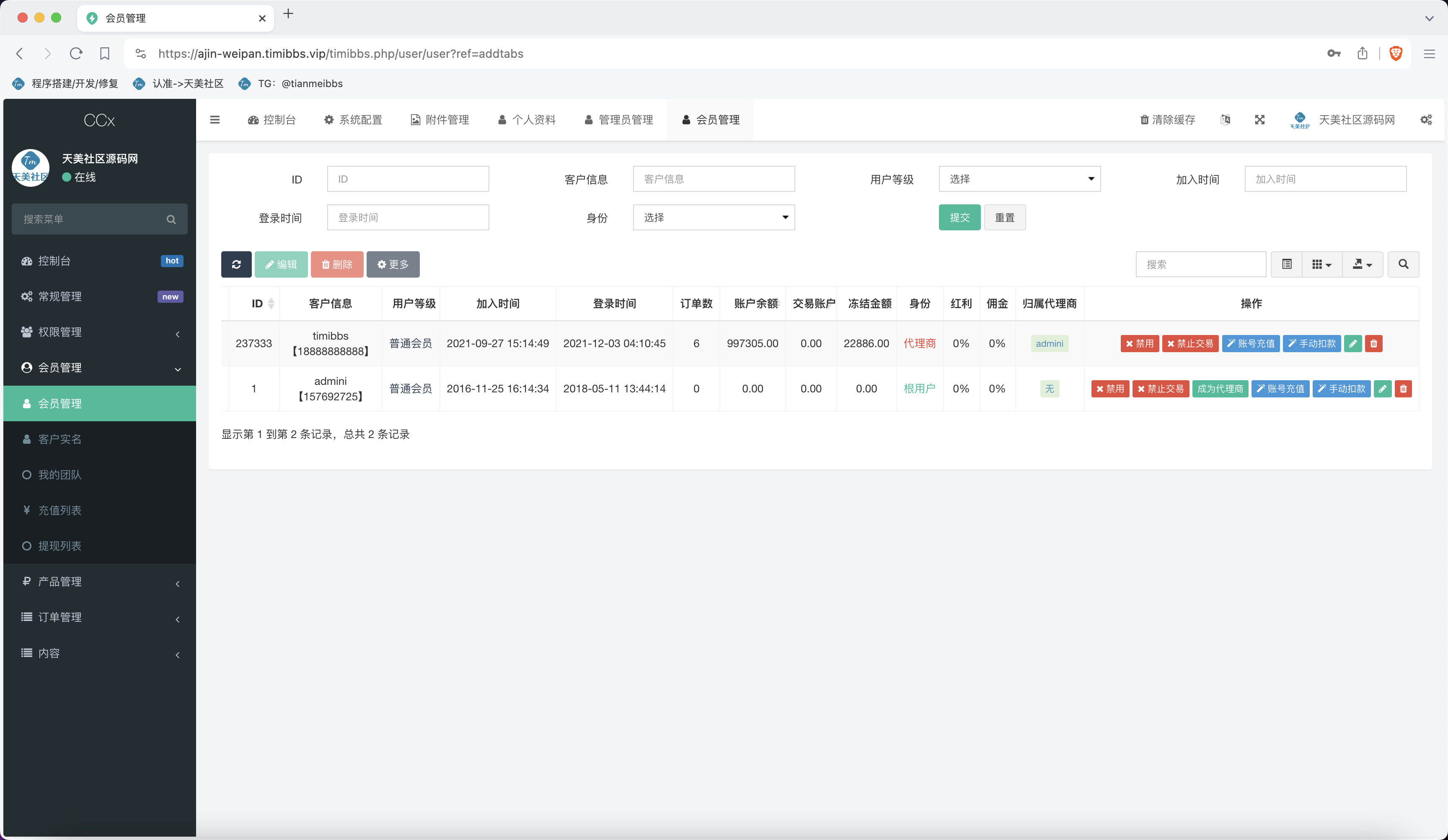1448x840 pixels.
Task: Click the browser bookmark icon
Action: click(x=105, y=54)
